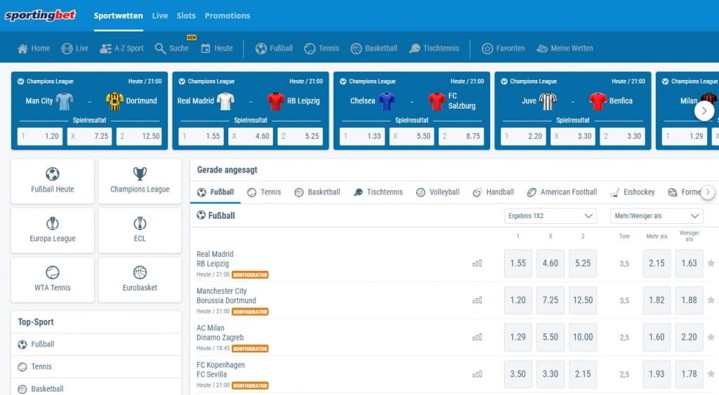The image size is (719, 395).
Task: Select Tennis in the blue toolbar
Action: coord(321,48)
